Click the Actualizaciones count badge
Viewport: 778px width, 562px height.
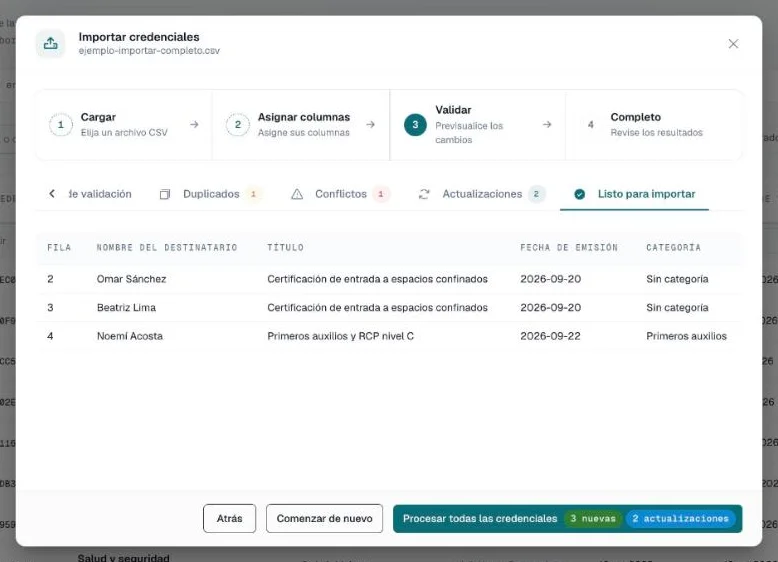[536, 194]
